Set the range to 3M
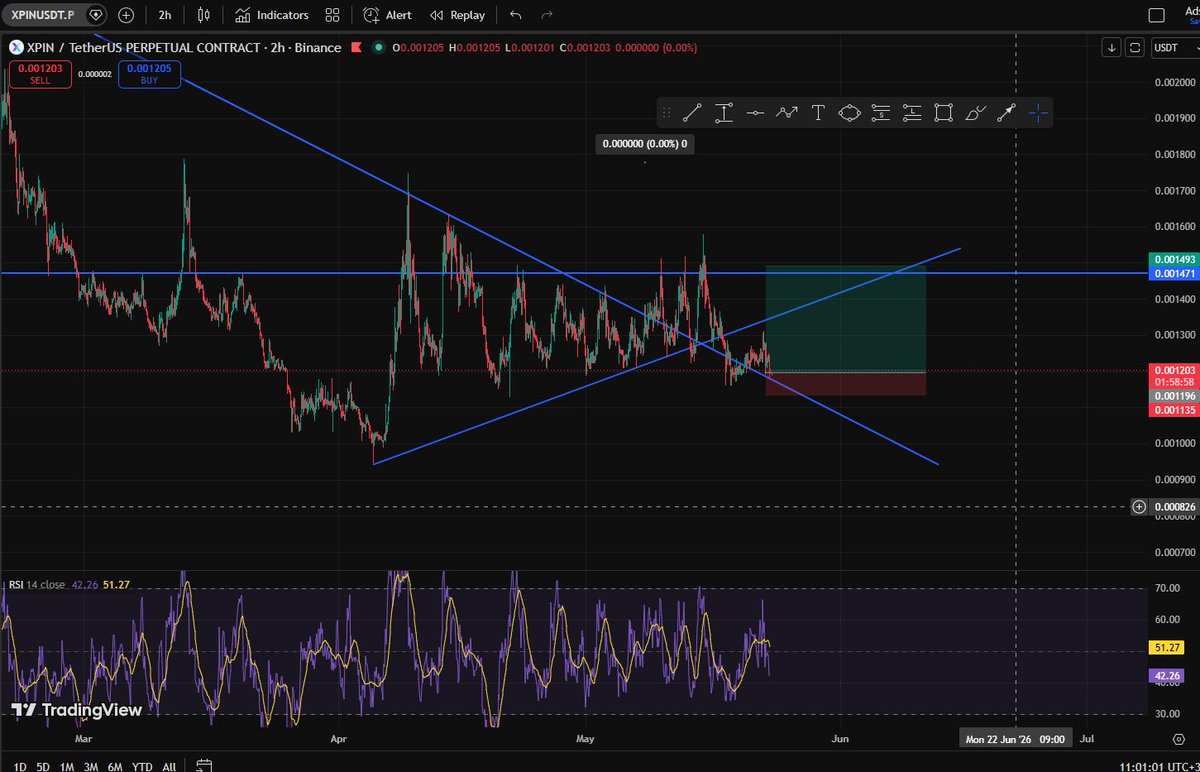 [91, 766]
